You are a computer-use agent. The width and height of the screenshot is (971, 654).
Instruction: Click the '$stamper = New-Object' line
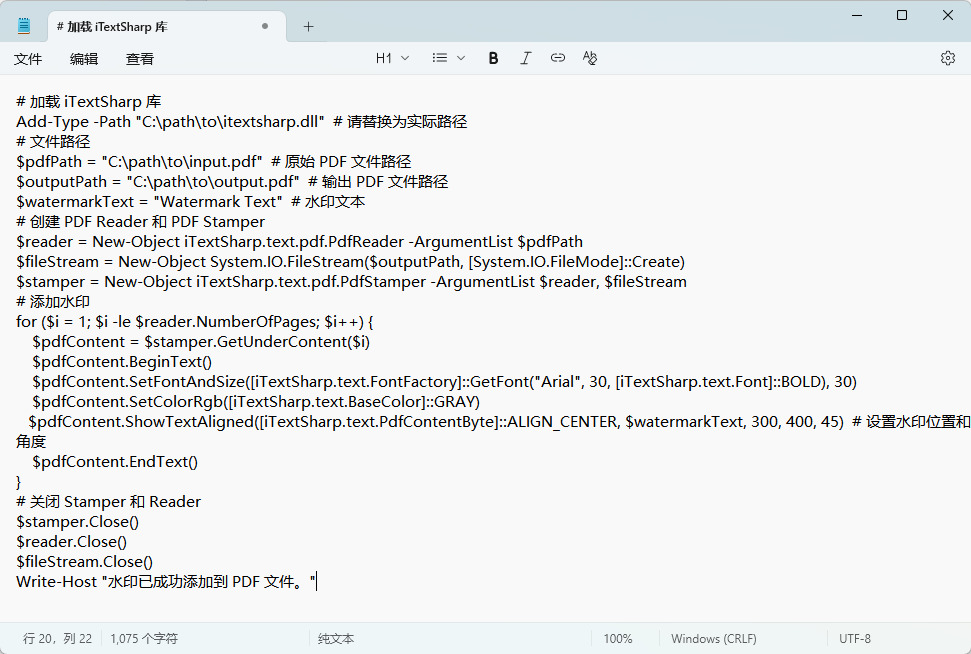pyautogui.click(x=352, y=282)
